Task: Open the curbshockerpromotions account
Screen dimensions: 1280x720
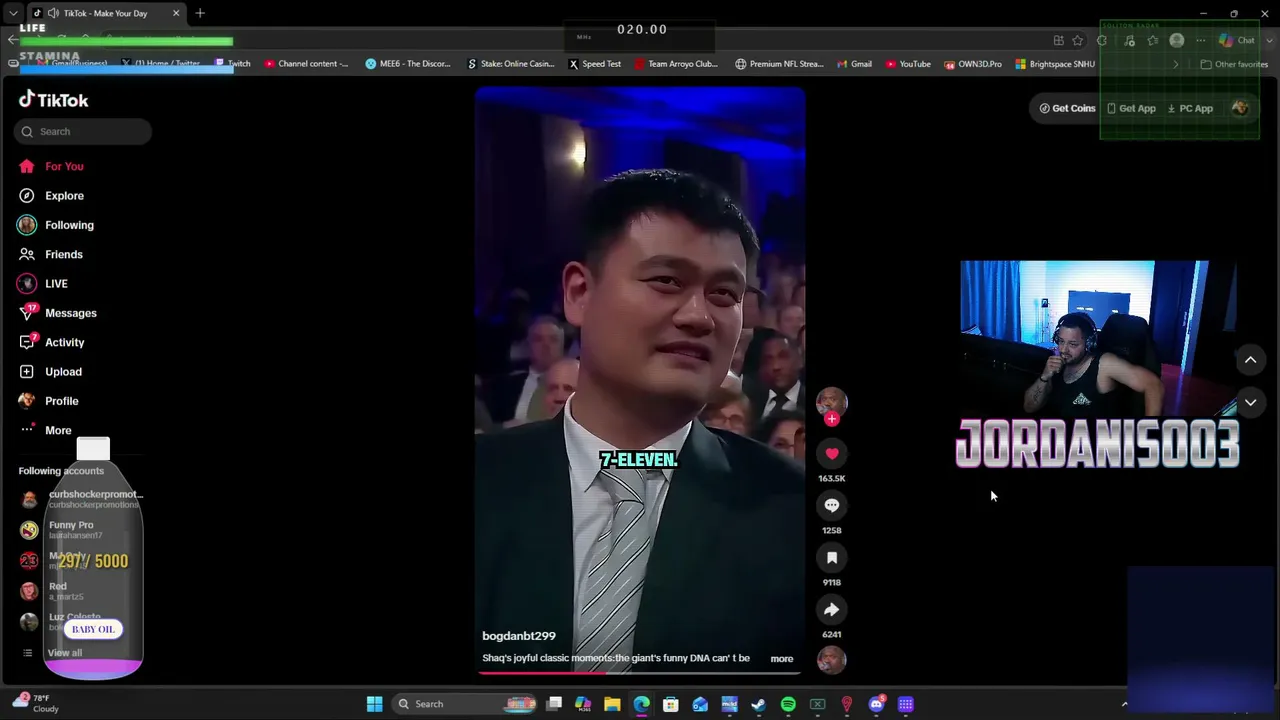Action: click(83, 499)
